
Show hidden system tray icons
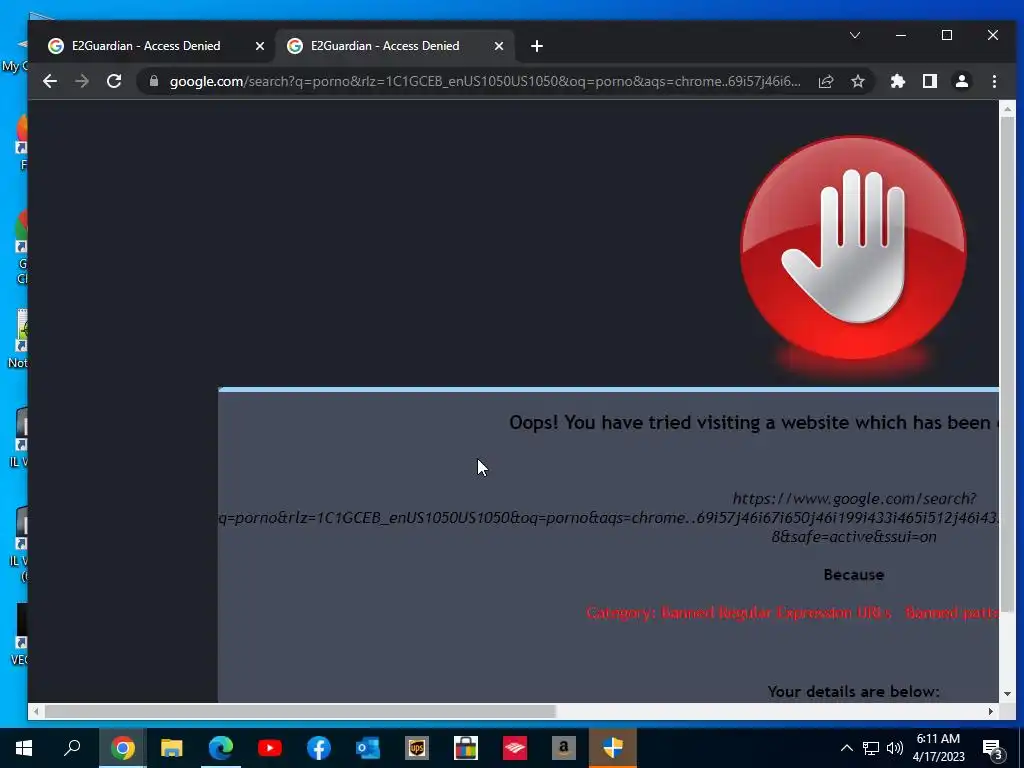coord(846,748)
